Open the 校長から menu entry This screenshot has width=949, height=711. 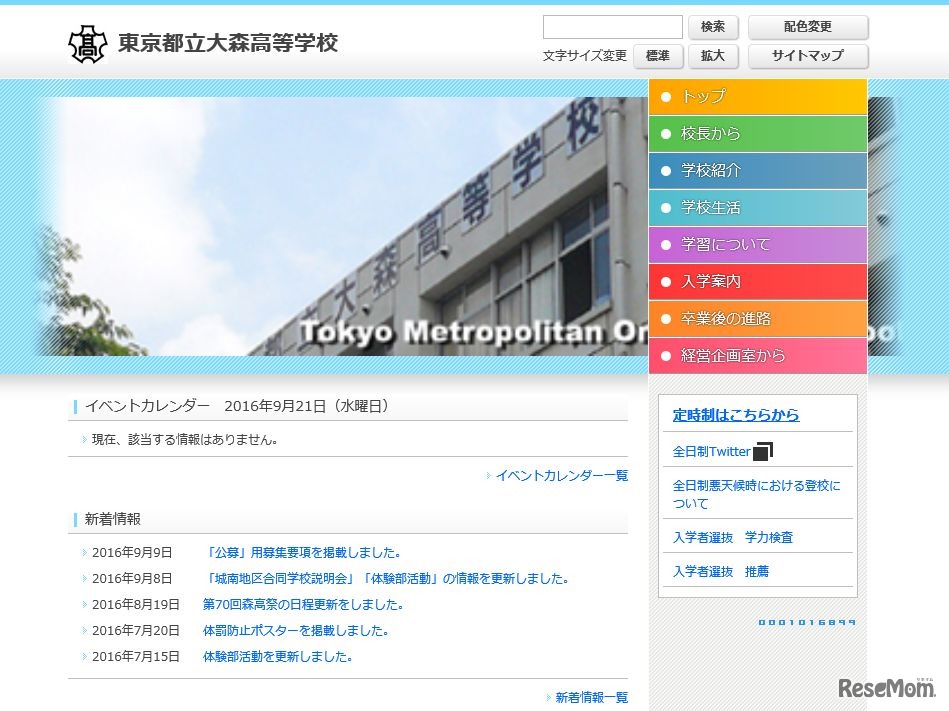(757, 133)
